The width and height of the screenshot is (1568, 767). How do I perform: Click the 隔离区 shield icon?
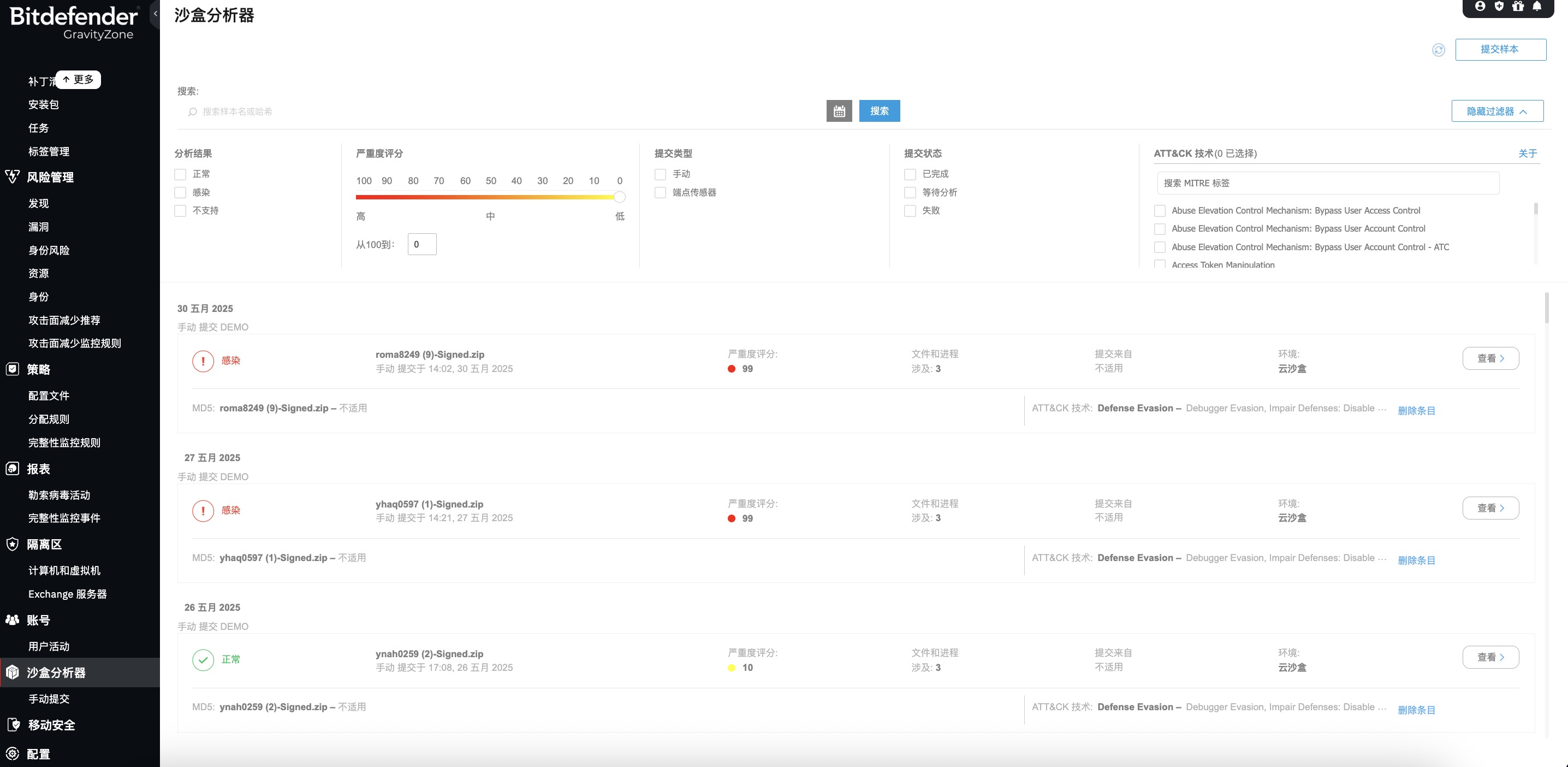12,544
